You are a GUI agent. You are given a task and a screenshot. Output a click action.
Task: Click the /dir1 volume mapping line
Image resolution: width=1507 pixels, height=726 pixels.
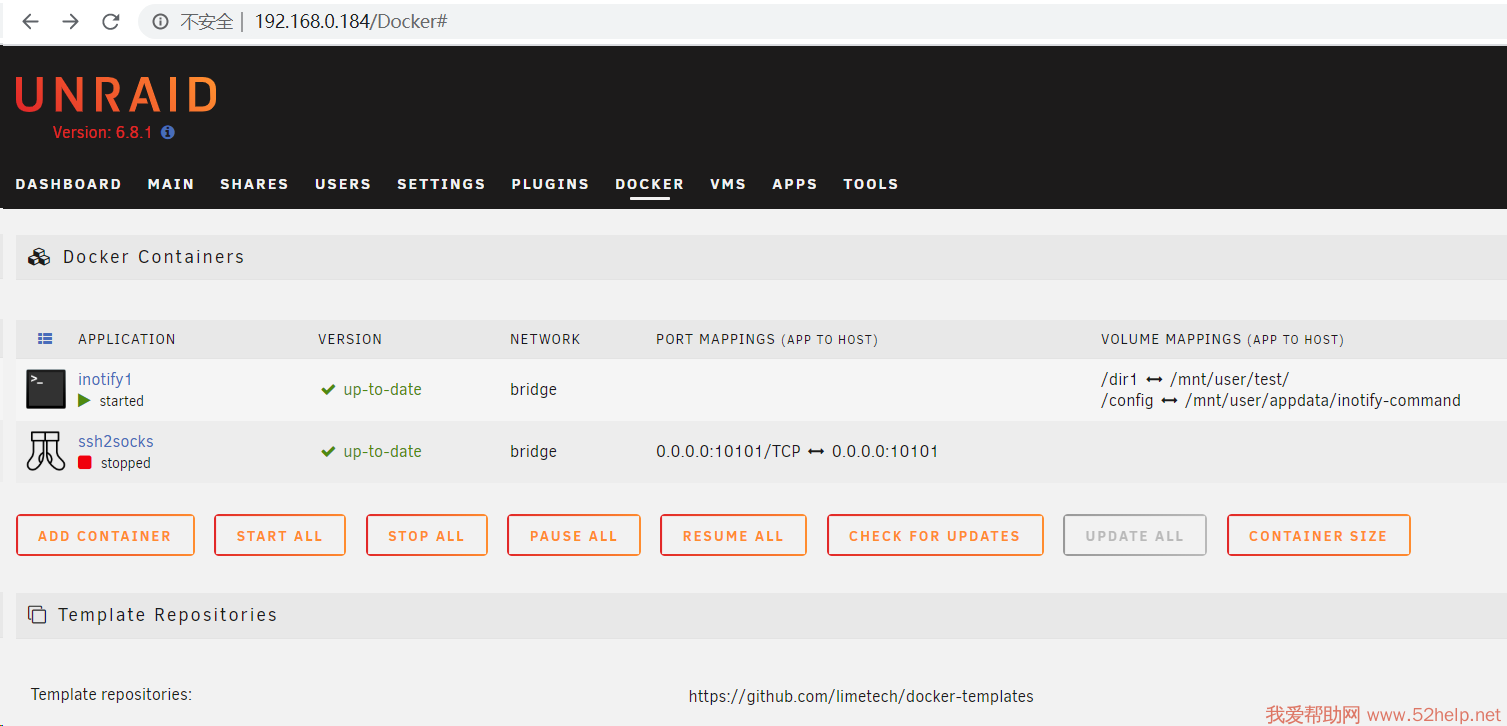(1195, 379)
